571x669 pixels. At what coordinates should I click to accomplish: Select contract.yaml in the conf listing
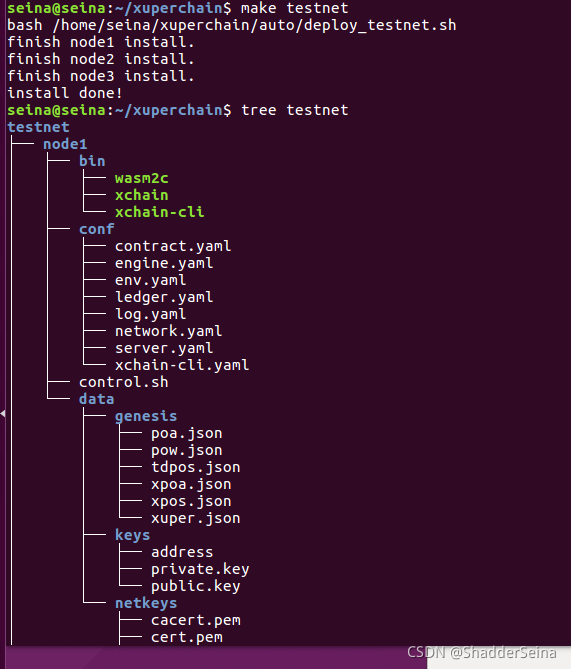click(x=173, y=246)
